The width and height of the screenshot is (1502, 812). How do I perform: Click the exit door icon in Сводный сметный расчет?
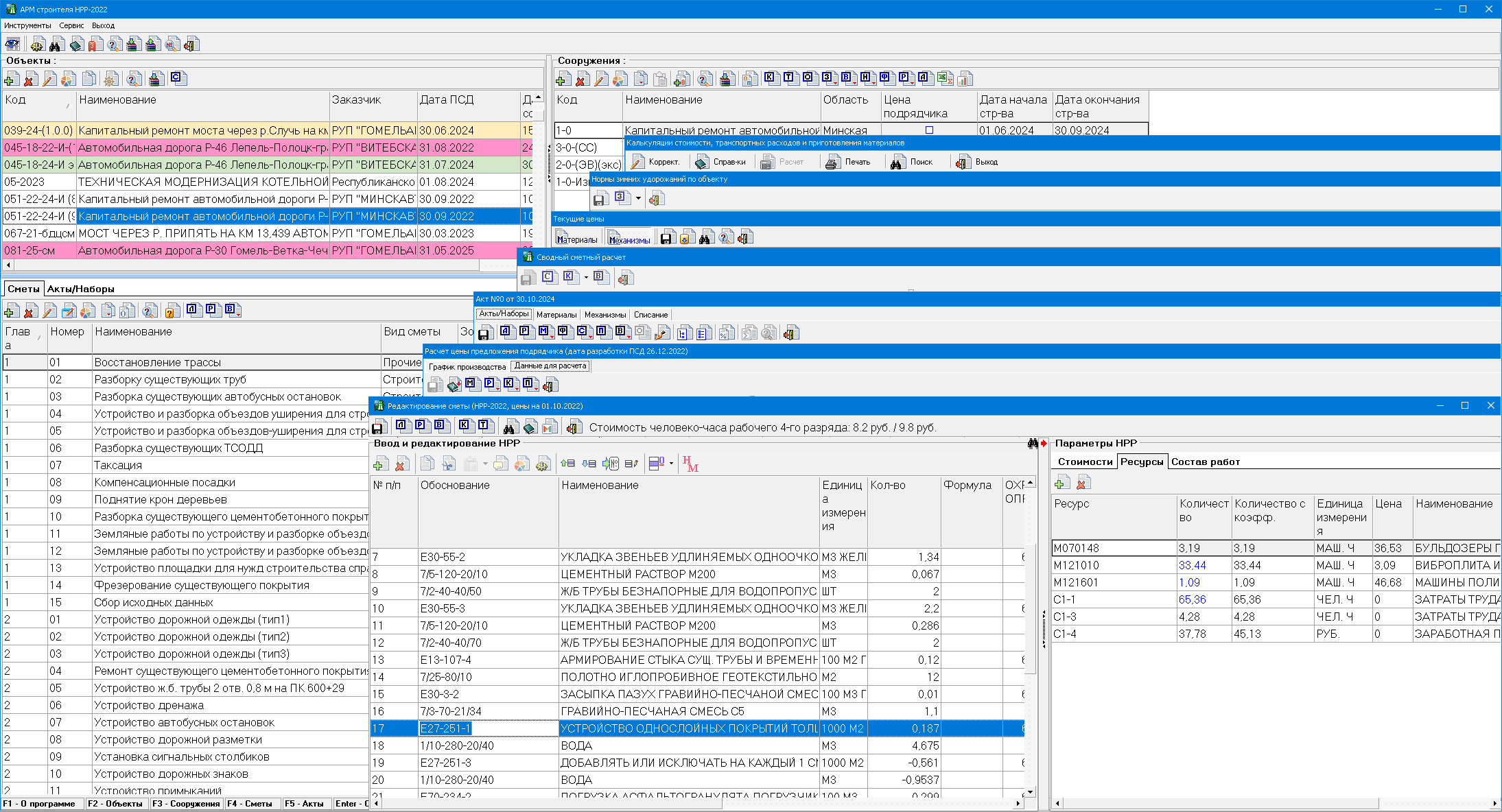(625, 278)
